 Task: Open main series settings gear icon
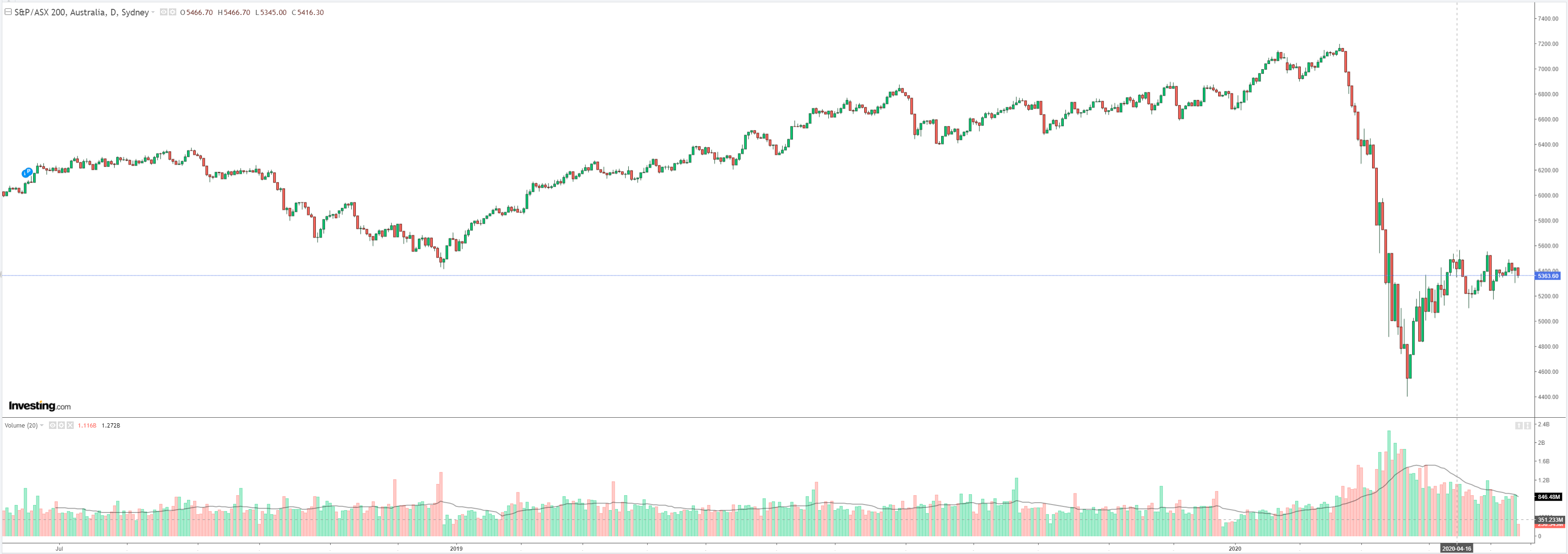173,12
